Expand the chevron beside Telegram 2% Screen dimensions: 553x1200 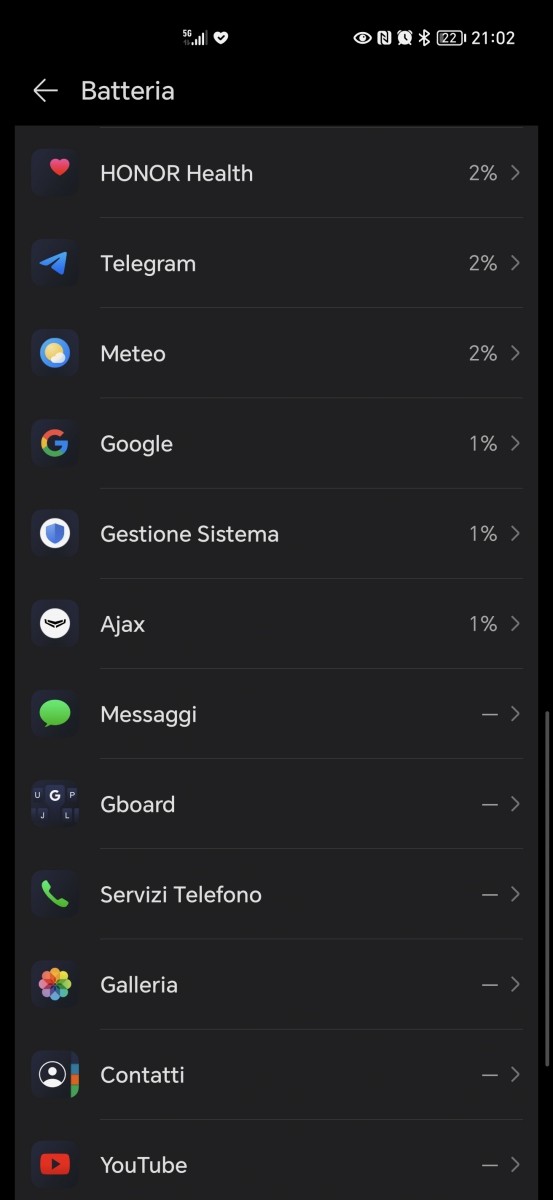coord(515,263)
